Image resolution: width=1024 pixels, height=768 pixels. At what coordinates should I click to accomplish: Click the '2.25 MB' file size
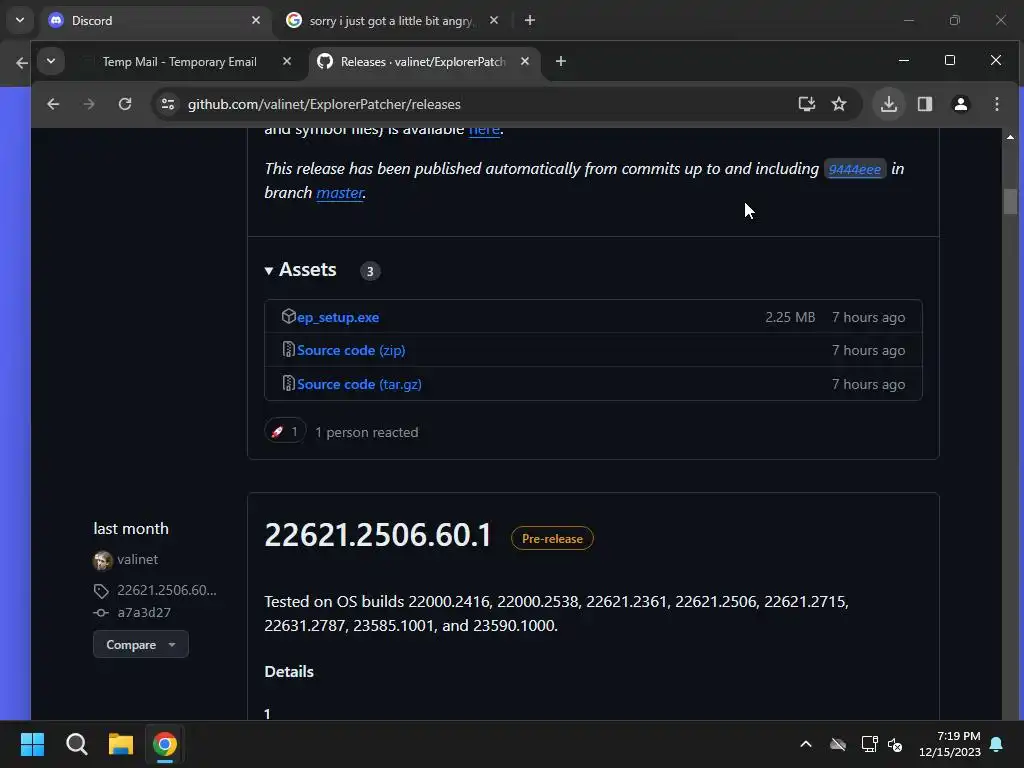coord(790,317)
